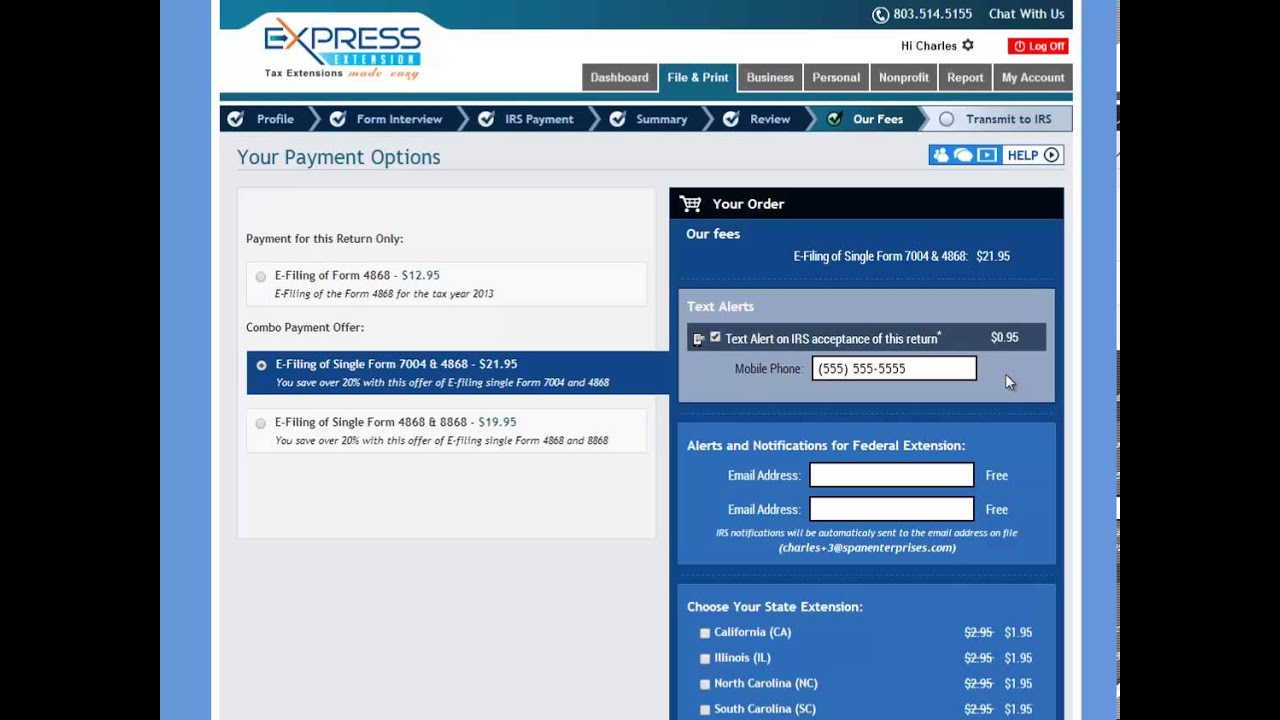Click the phone icon beside 803.514.5155
The height and width of the screenshot is (720, 1280).
pos(880,15)
